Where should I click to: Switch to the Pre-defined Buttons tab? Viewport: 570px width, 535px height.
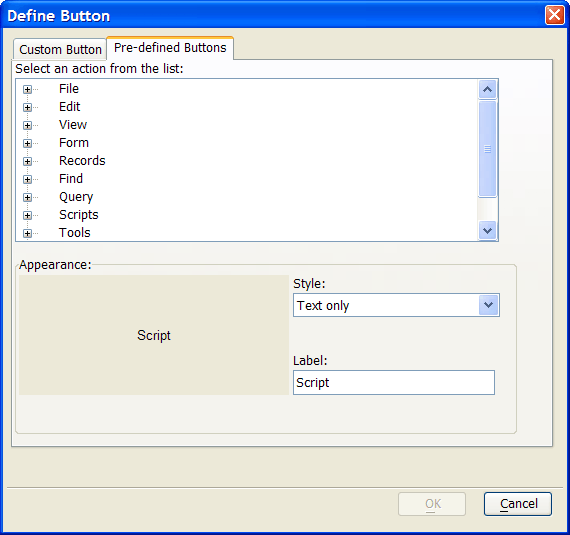click(x=170, y=48)
